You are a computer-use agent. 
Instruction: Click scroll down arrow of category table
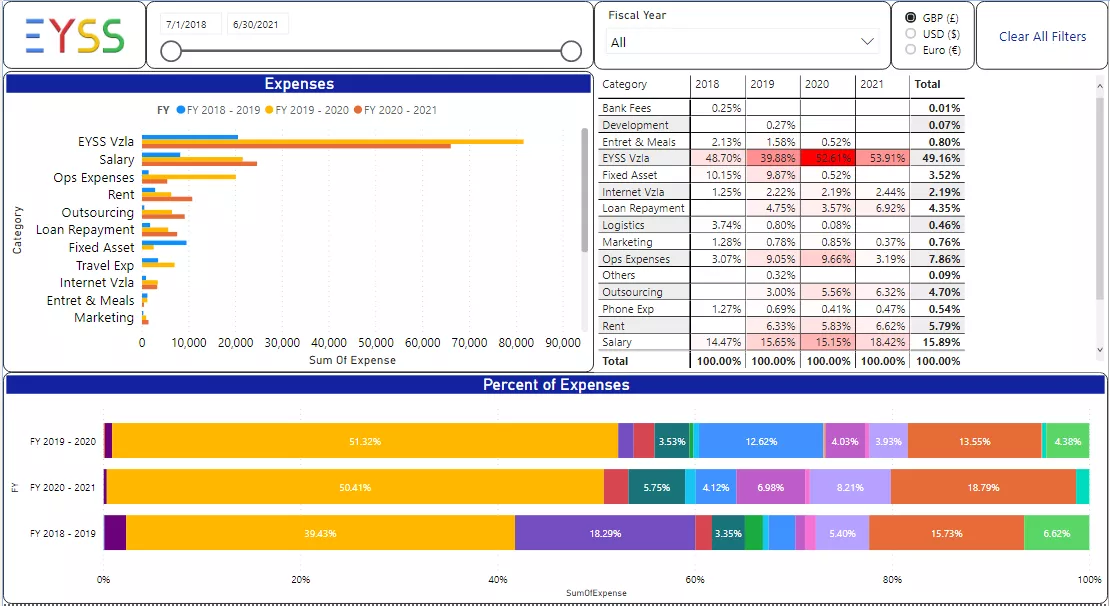[x=1101, y=350]
